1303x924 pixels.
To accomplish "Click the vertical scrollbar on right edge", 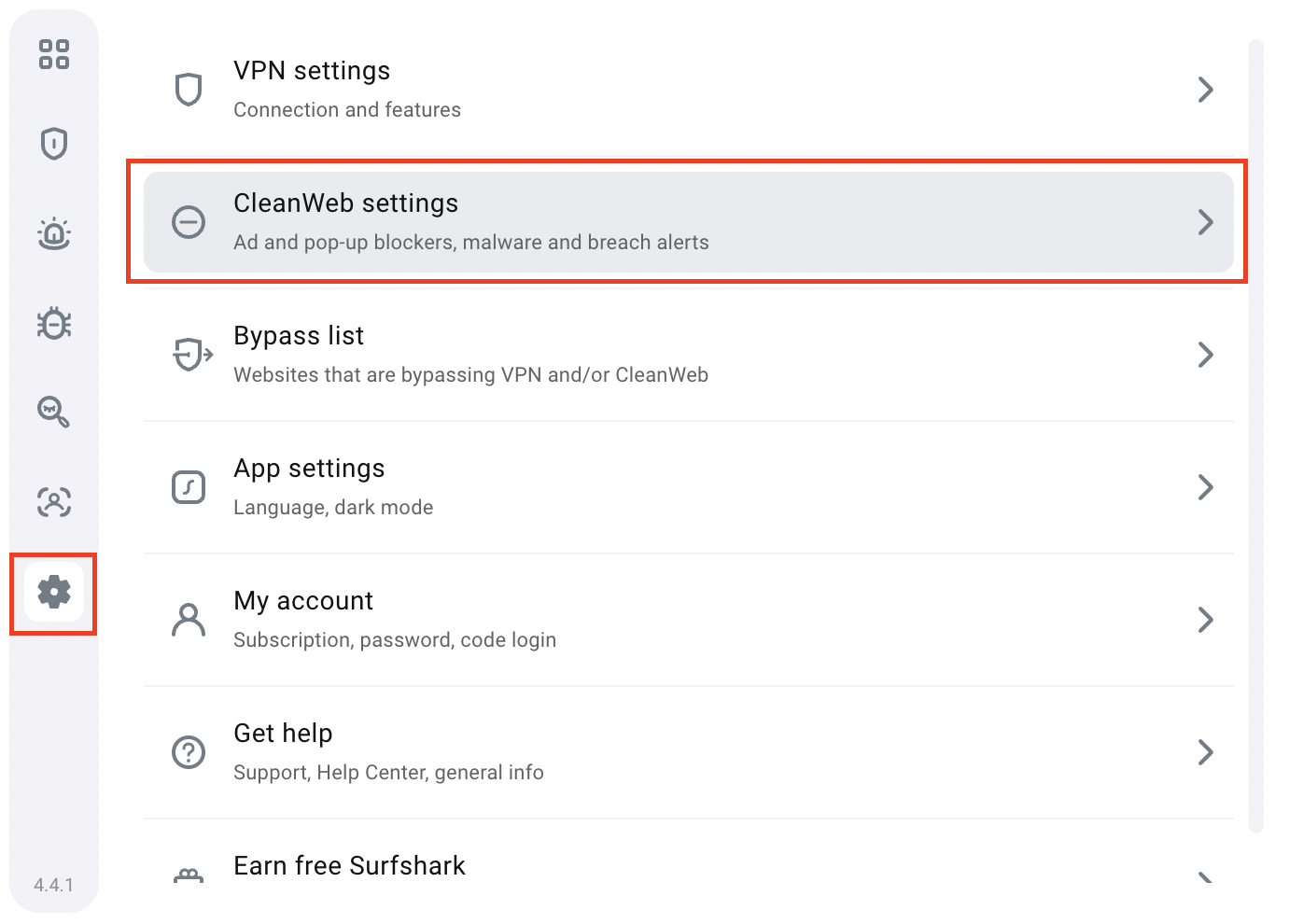I will [x=1255, y=435].
